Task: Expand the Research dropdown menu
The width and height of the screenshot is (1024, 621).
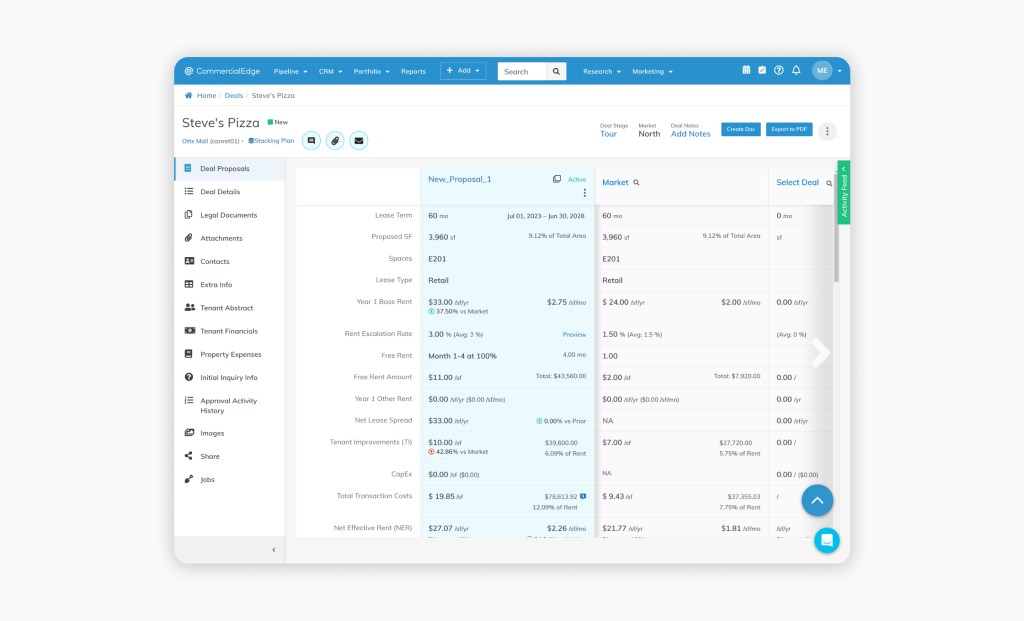Action: pos(601,71)
